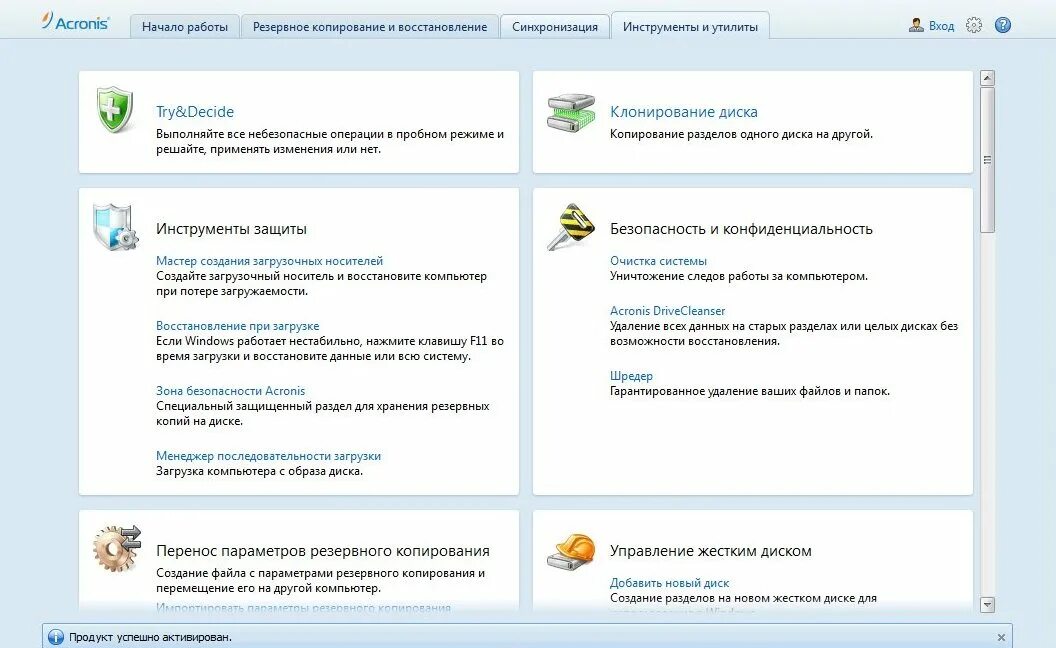Screen dimensions: 1056x648
Task: Click Перенос параметров резервного копирования heading
Action: (323, 551)
